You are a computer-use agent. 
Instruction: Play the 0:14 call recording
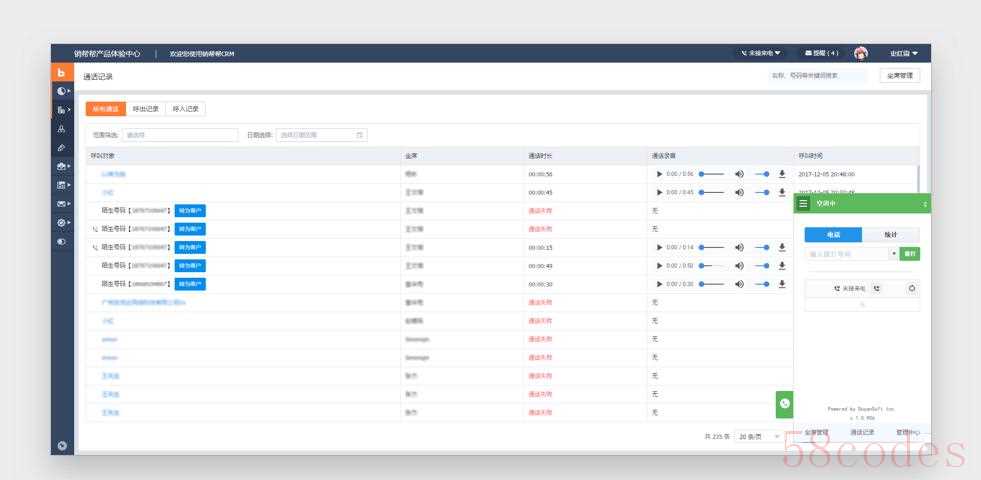pyautogui.click(x=659, y=247)
